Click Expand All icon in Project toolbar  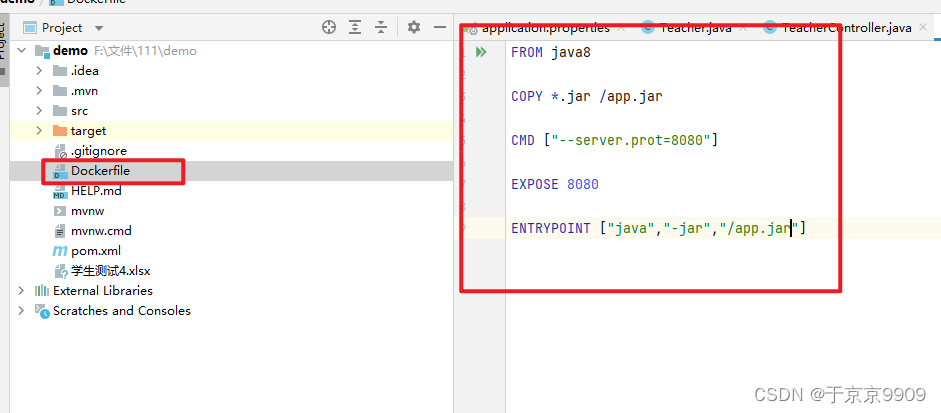pyautogui.click(x=355, y=28)
